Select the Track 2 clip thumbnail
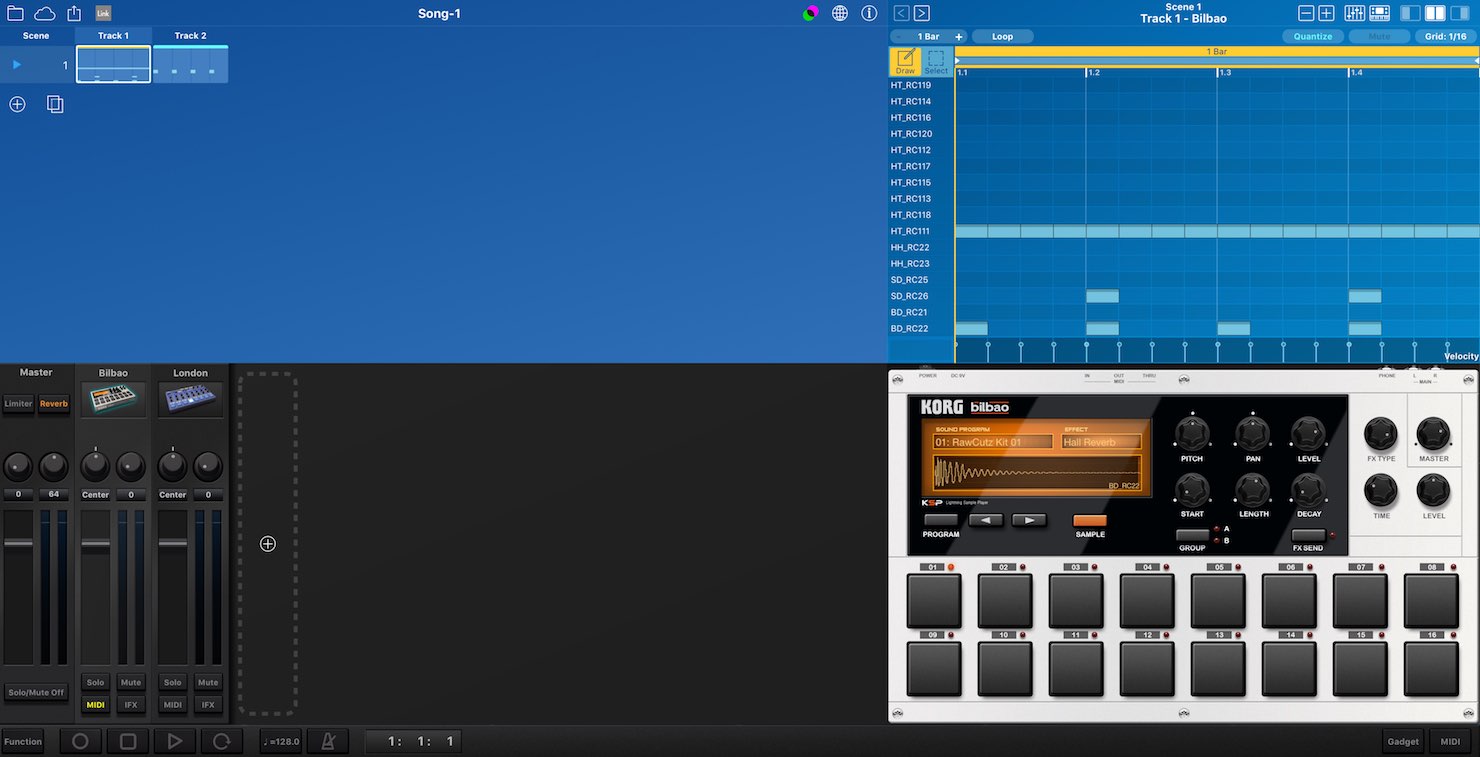Image resolution: width=1480 pixels, height=757 pixels. 190,65
